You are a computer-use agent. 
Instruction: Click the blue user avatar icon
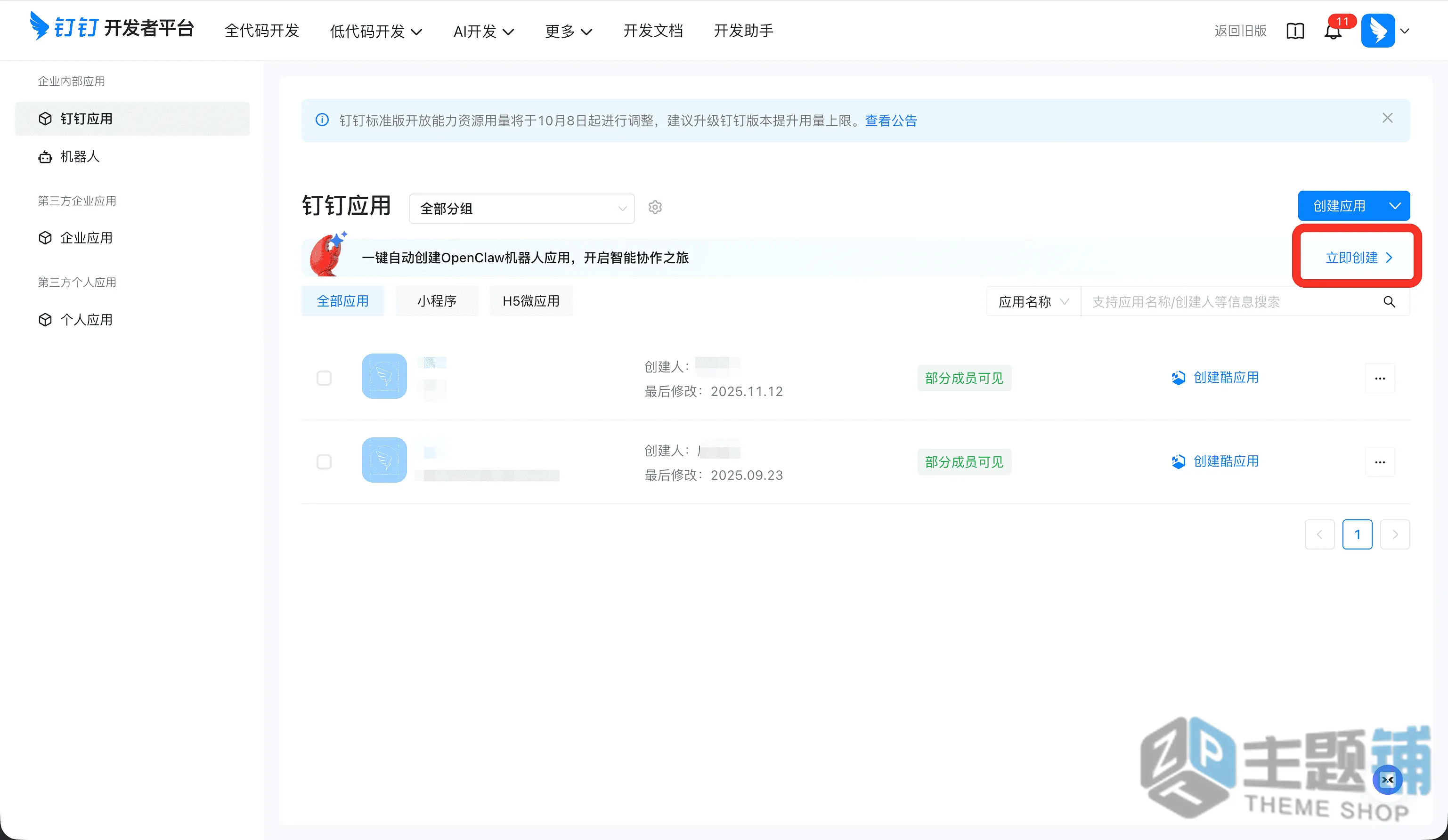1378,31
